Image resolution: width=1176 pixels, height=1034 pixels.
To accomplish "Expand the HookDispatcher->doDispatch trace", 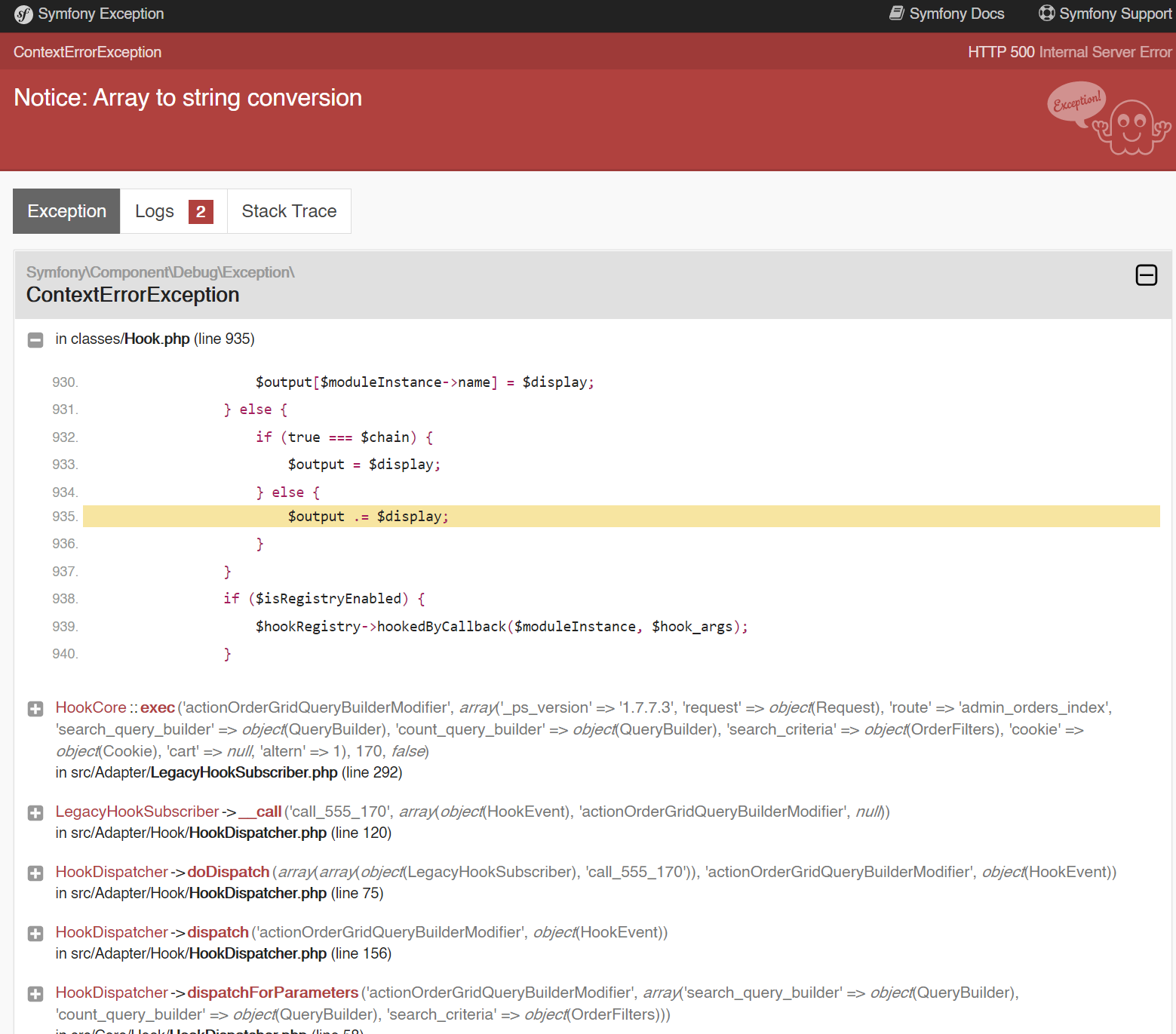I will click(x=35, y=873).
